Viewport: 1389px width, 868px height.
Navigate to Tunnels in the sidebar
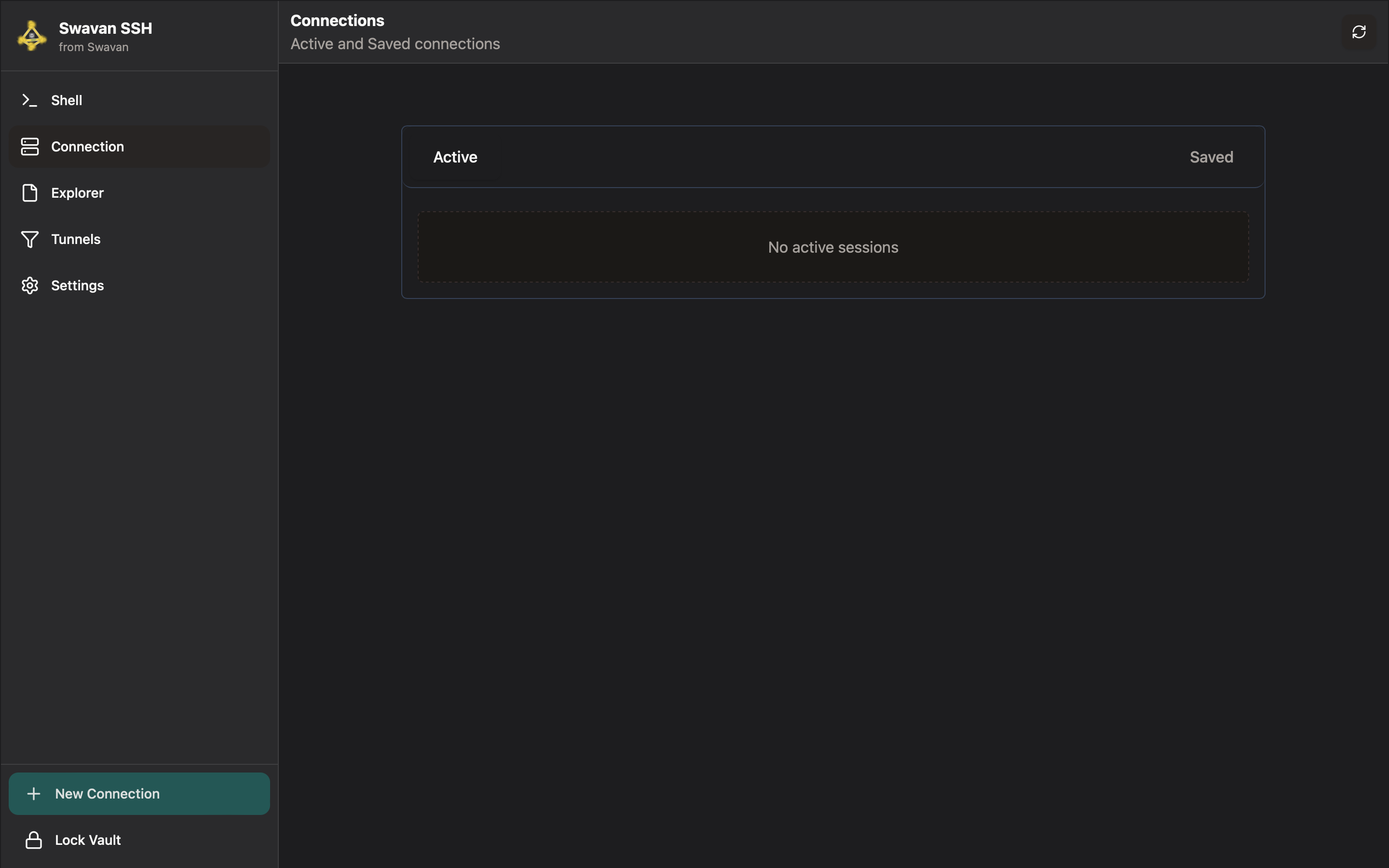(x=75, y=239)
